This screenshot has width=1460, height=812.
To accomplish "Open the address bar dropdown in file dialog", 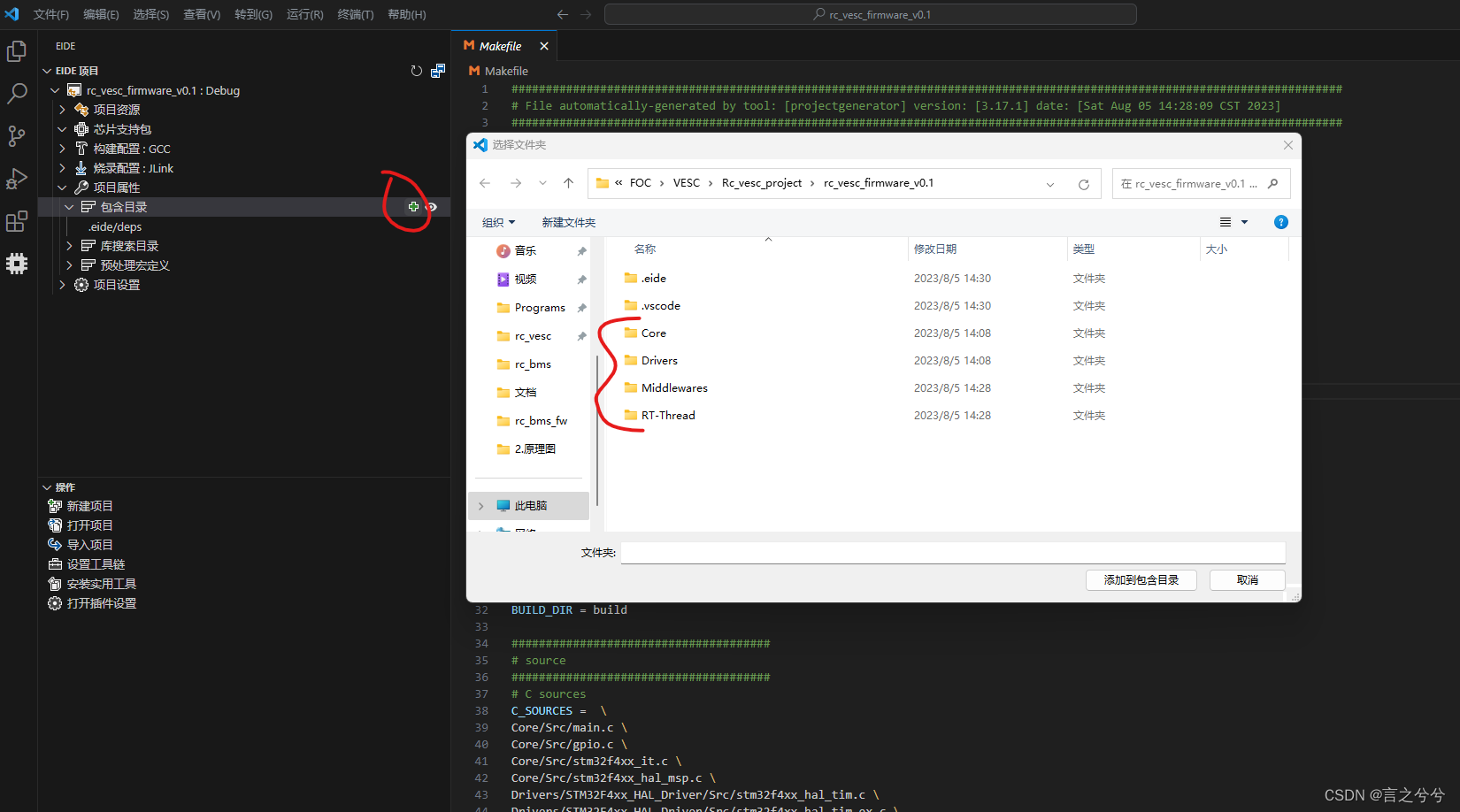I will (x=1049, y=183).
